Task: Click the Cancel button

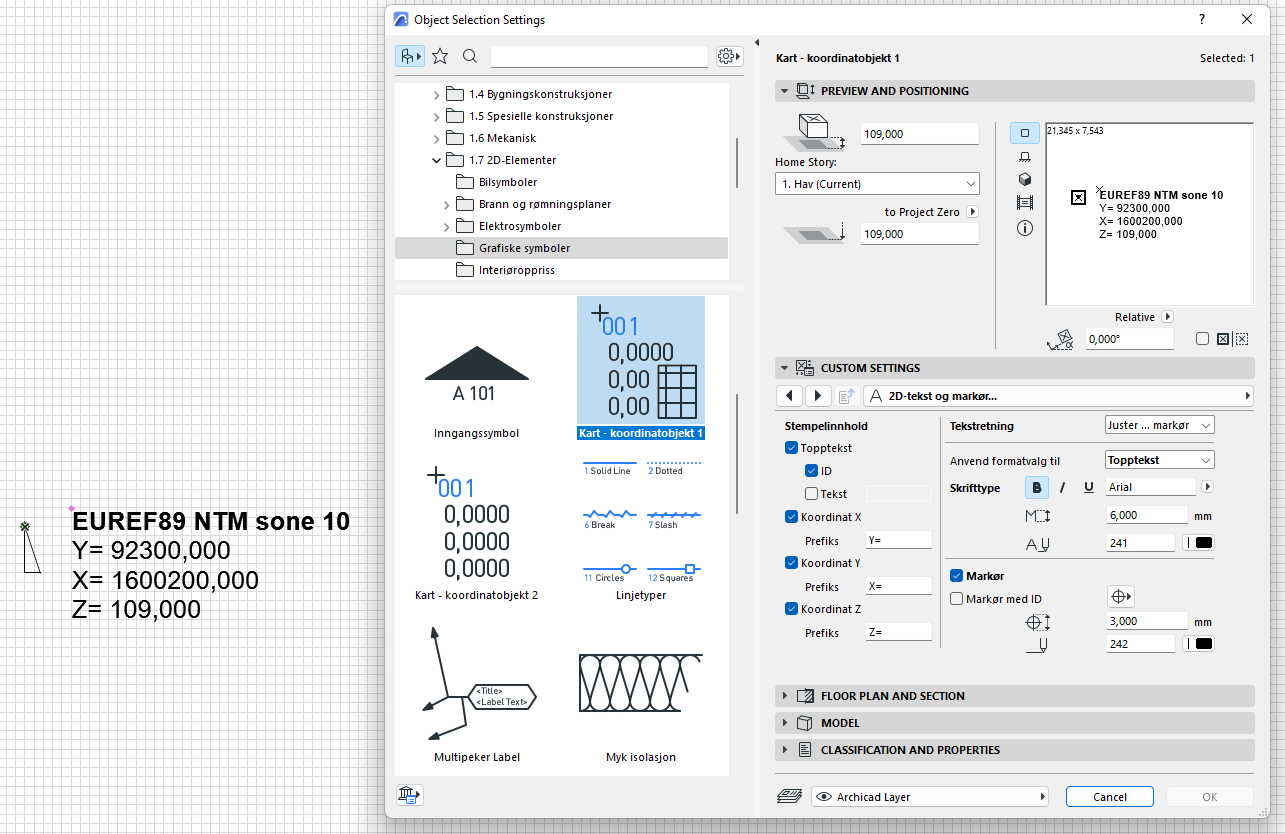Action: tap(1110, 797)
